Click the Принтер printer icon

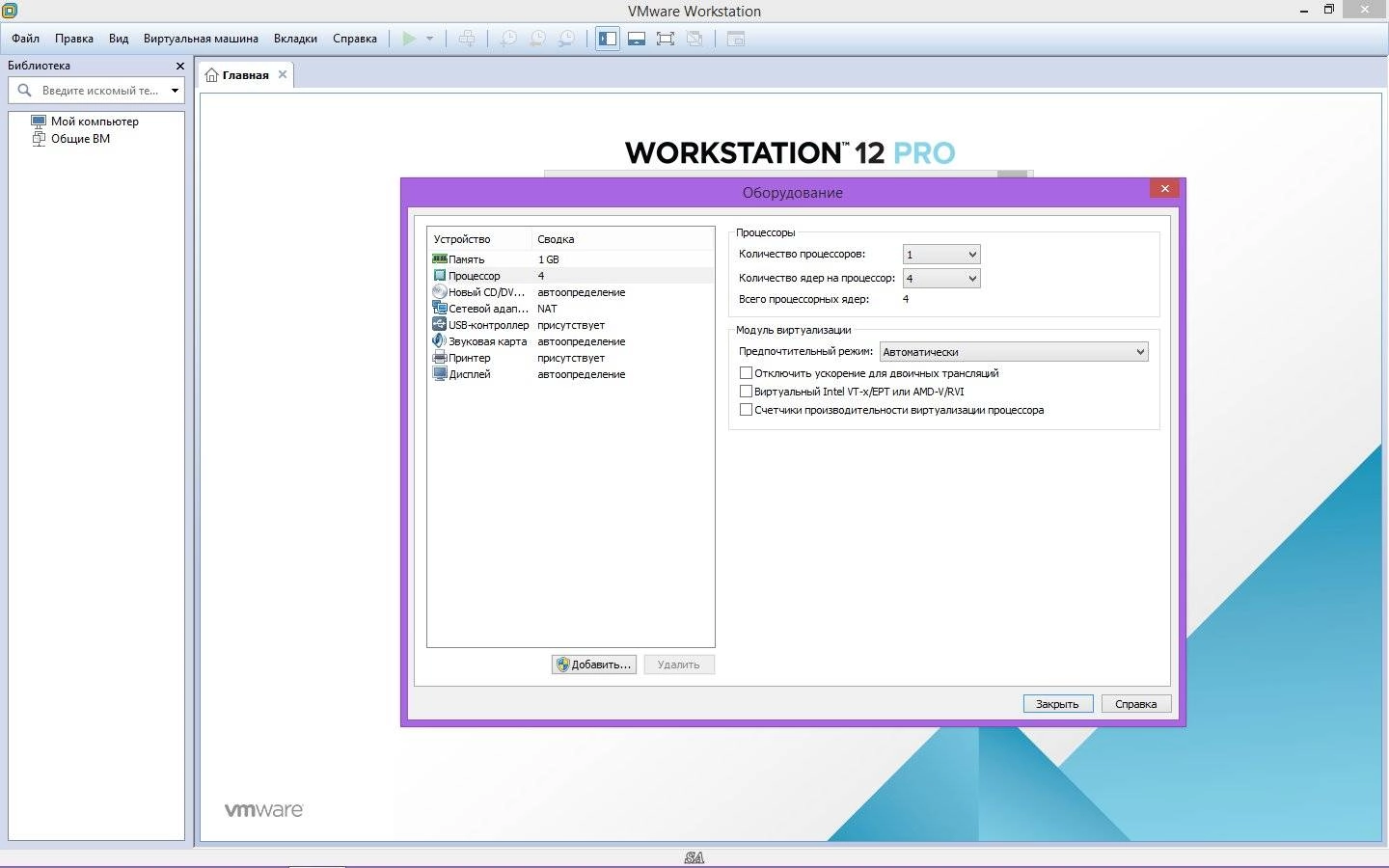[440, 358]
